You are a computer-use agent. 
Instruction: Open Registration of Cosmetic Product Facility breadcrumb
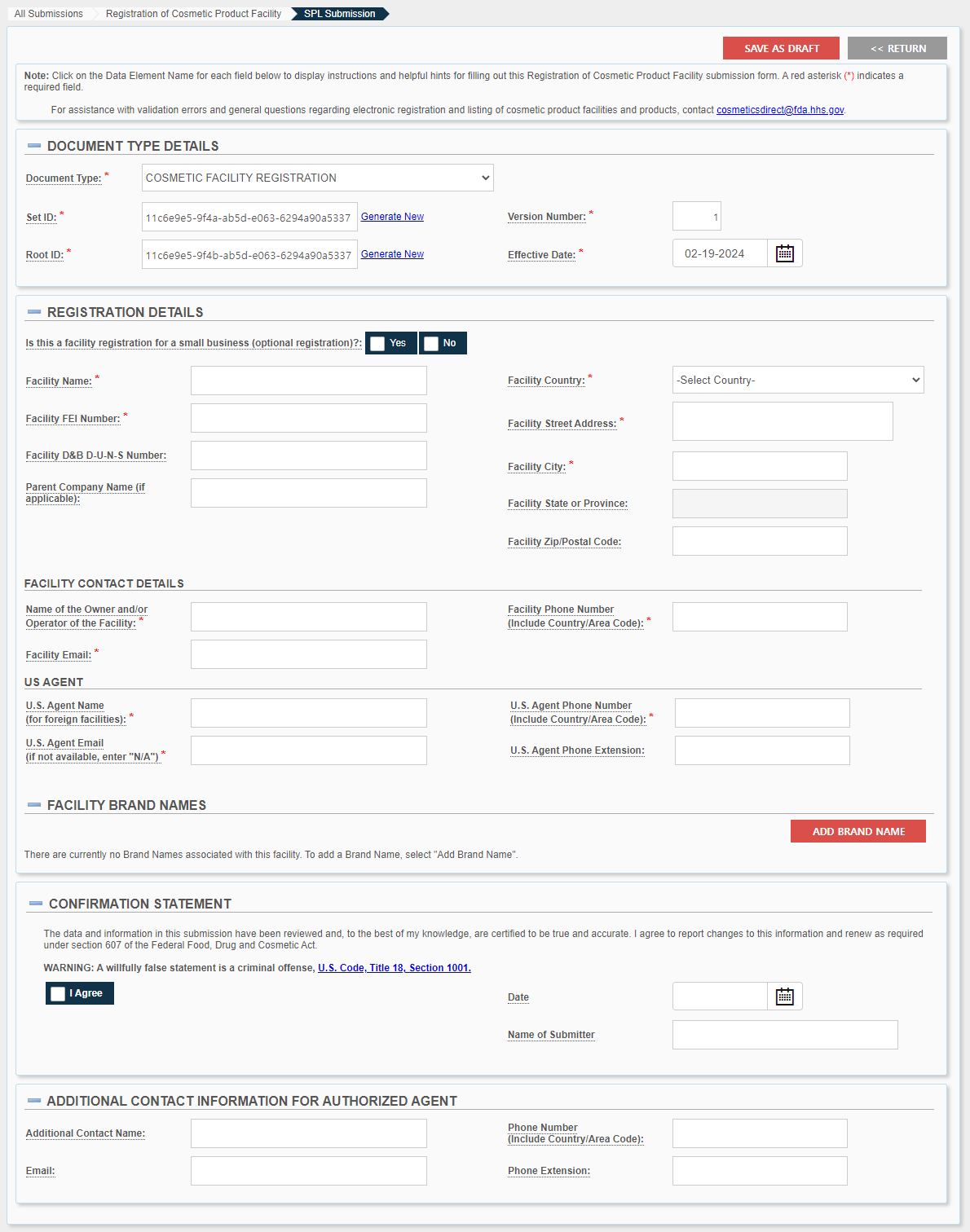coord(193,14)
